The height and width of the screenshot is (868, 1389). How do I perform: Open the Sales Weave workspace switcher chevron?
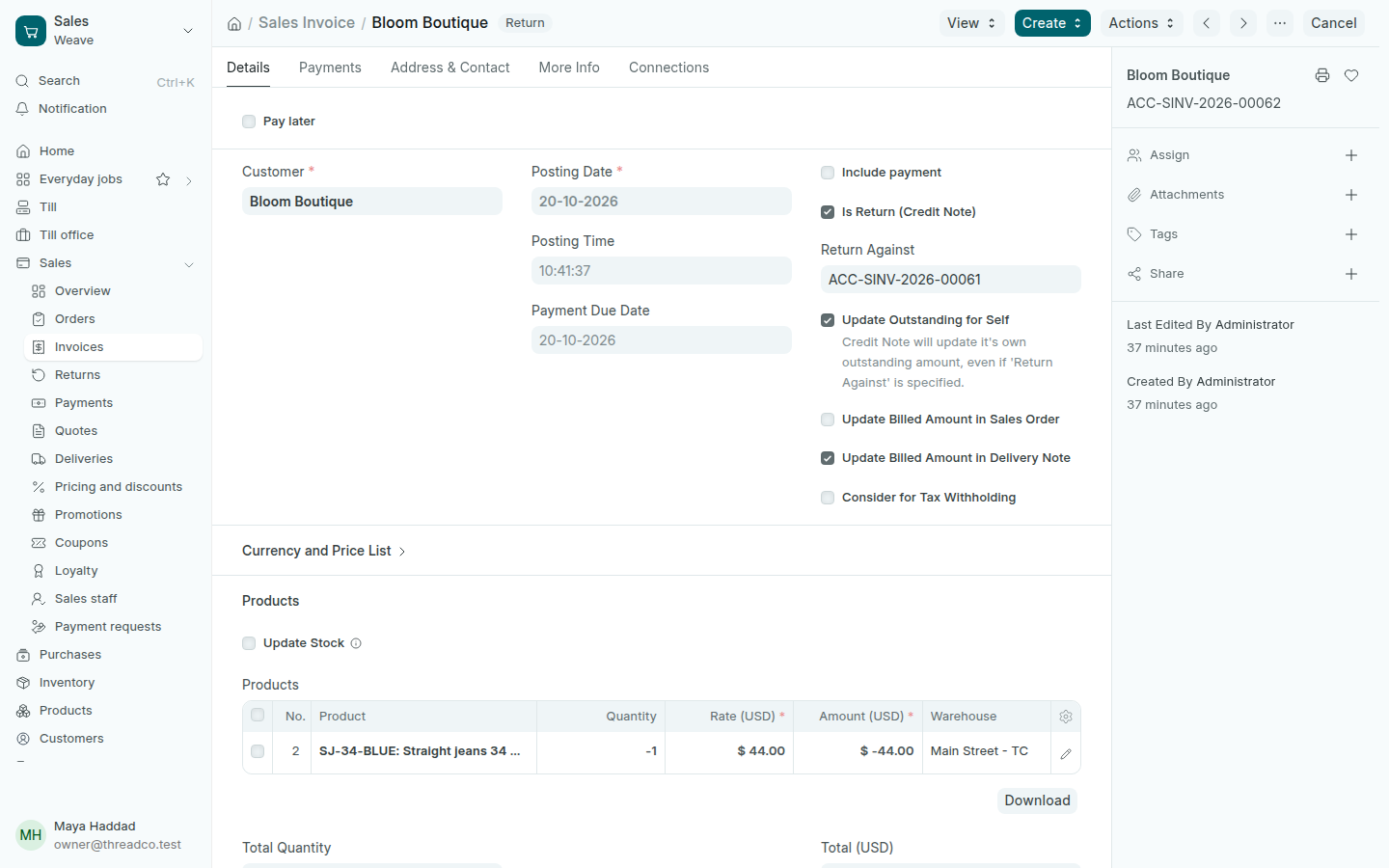pos(188,31)
